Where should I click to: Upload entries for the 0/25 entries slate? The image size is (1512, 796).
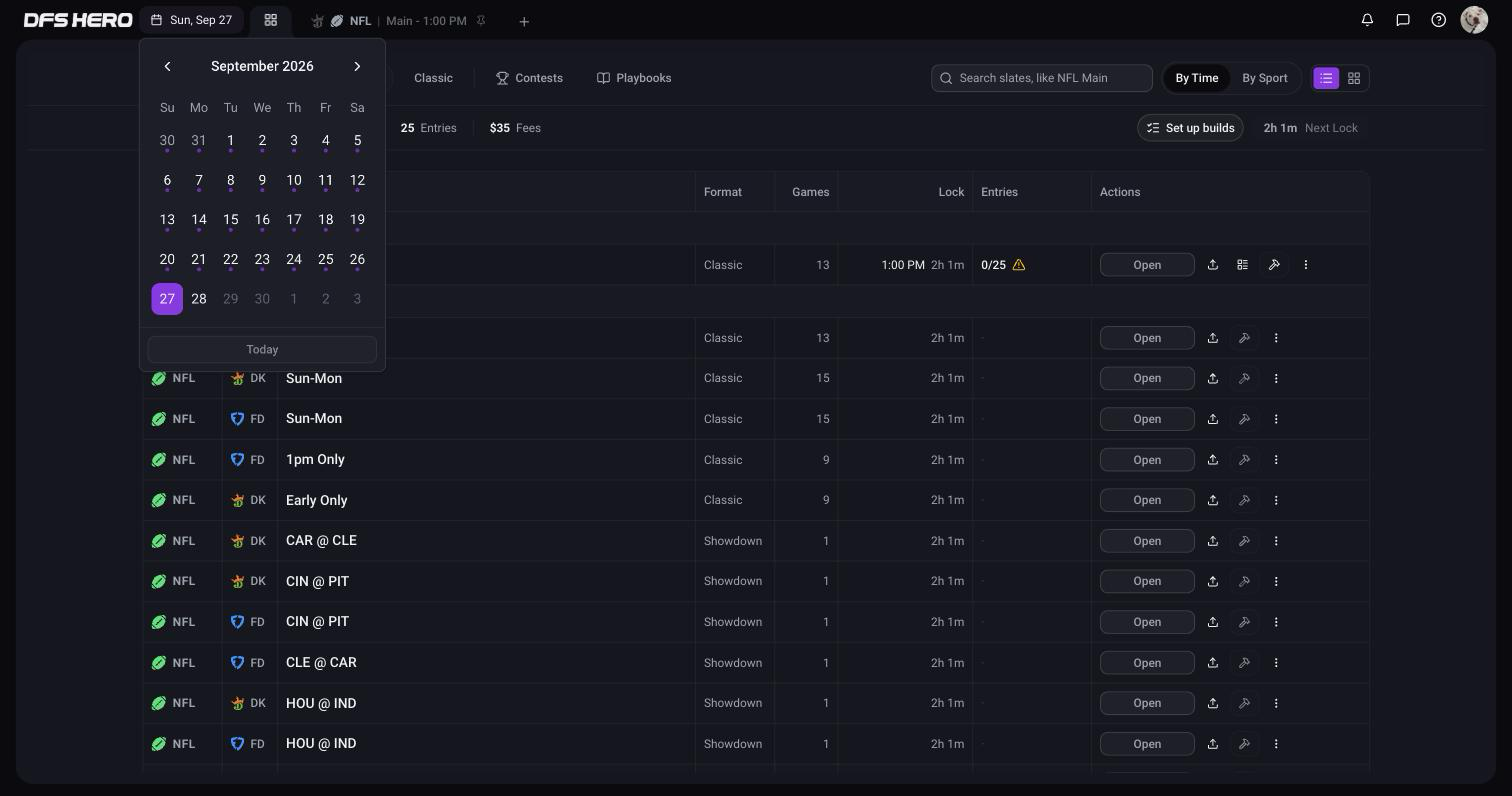tap(1213, 265)
